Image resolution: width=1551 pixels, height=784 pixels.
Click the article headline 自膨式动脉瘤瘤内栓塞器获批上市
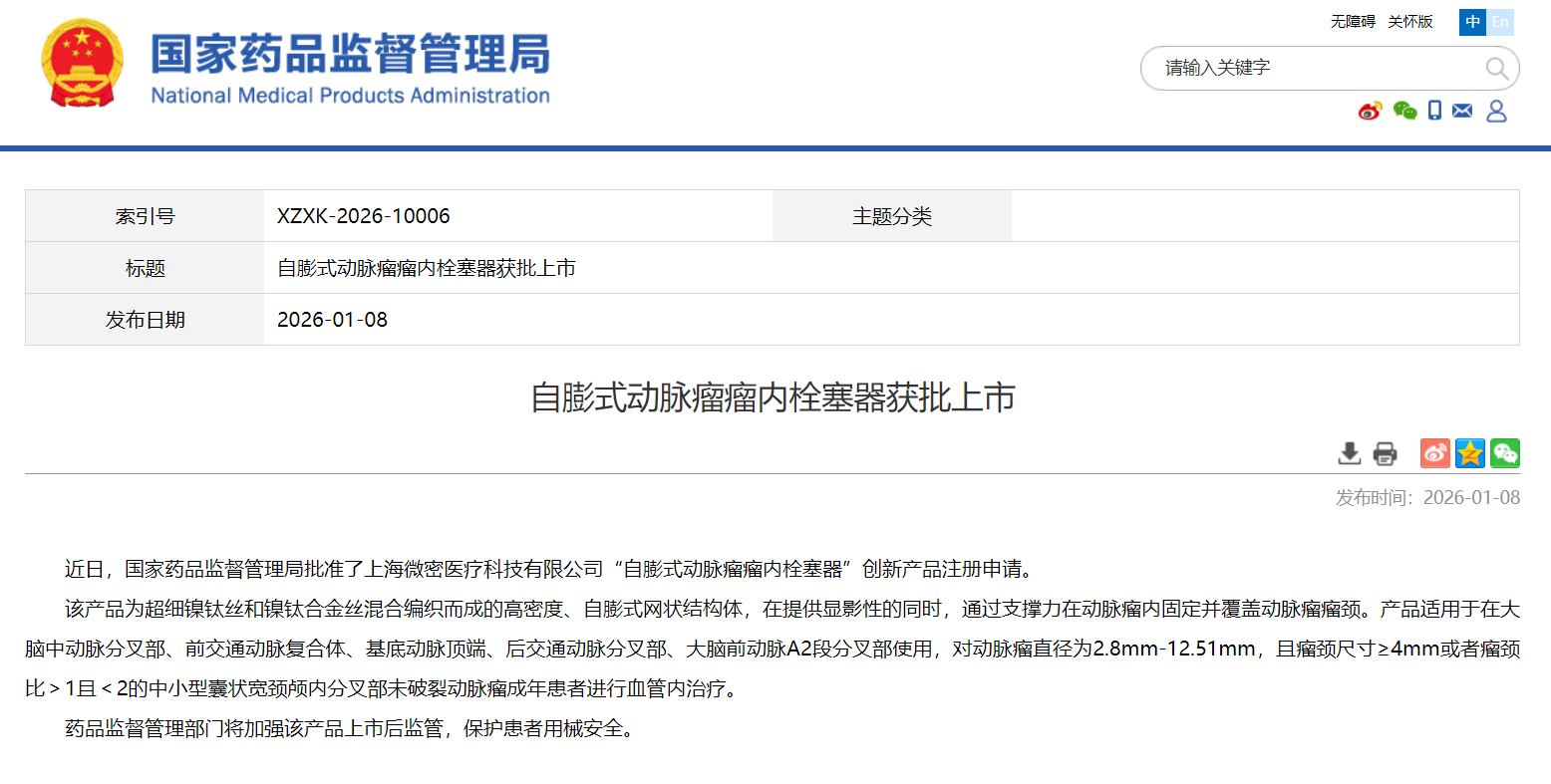tap(773, 397)
